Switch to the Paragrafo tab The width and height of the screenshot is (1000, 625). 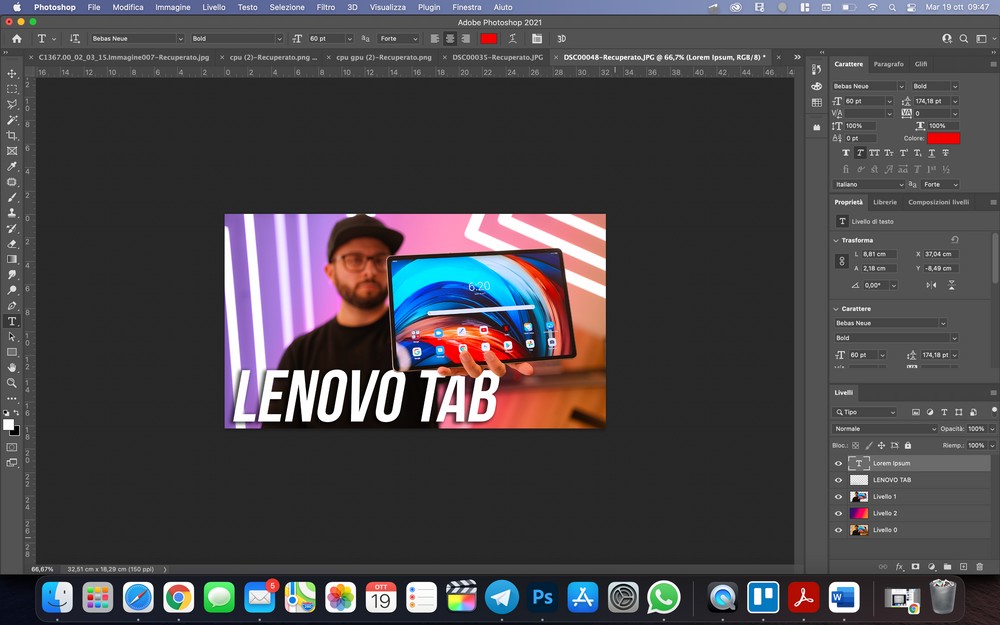pos(888,64)
